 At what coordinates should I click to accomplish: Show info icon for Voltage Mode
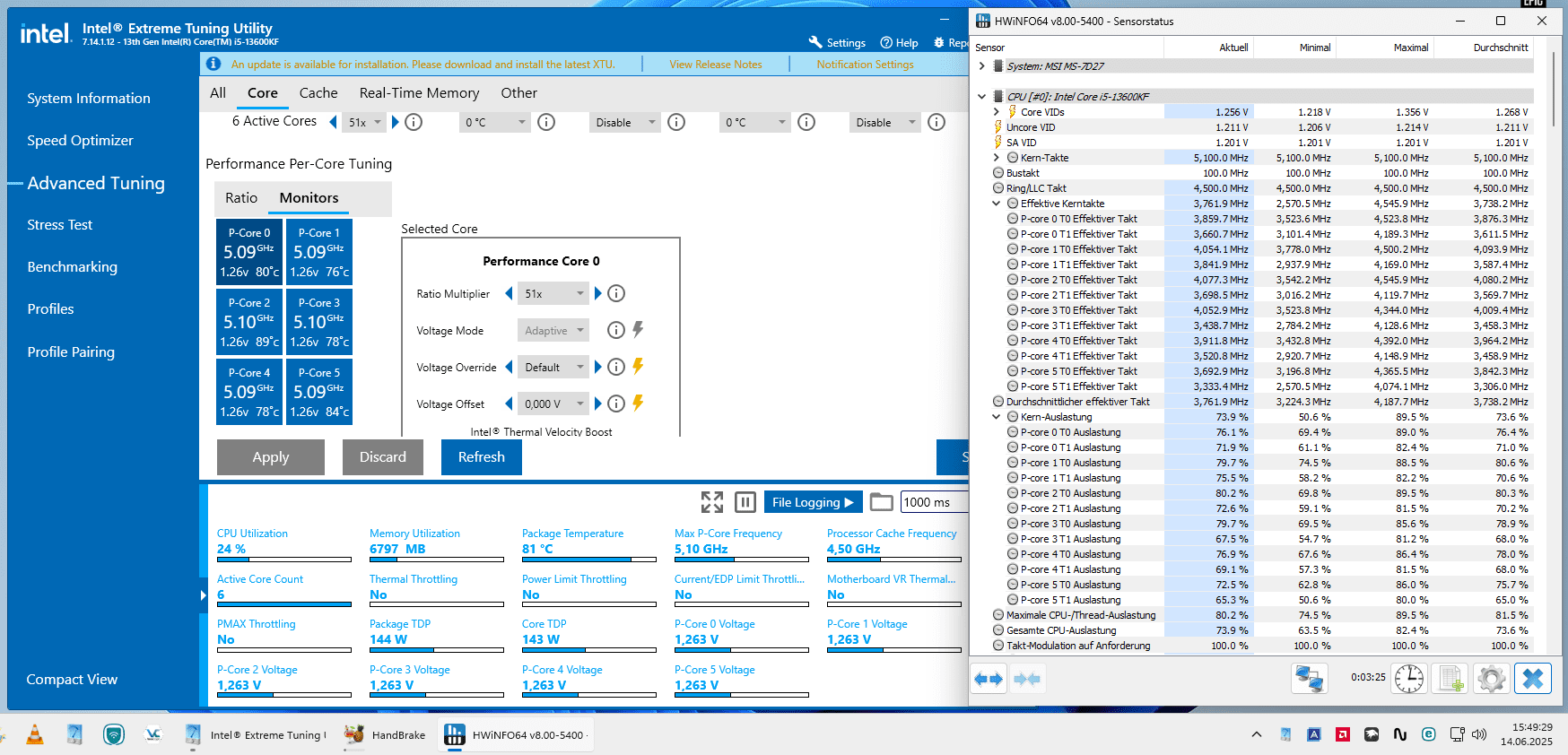click(616, 330)
